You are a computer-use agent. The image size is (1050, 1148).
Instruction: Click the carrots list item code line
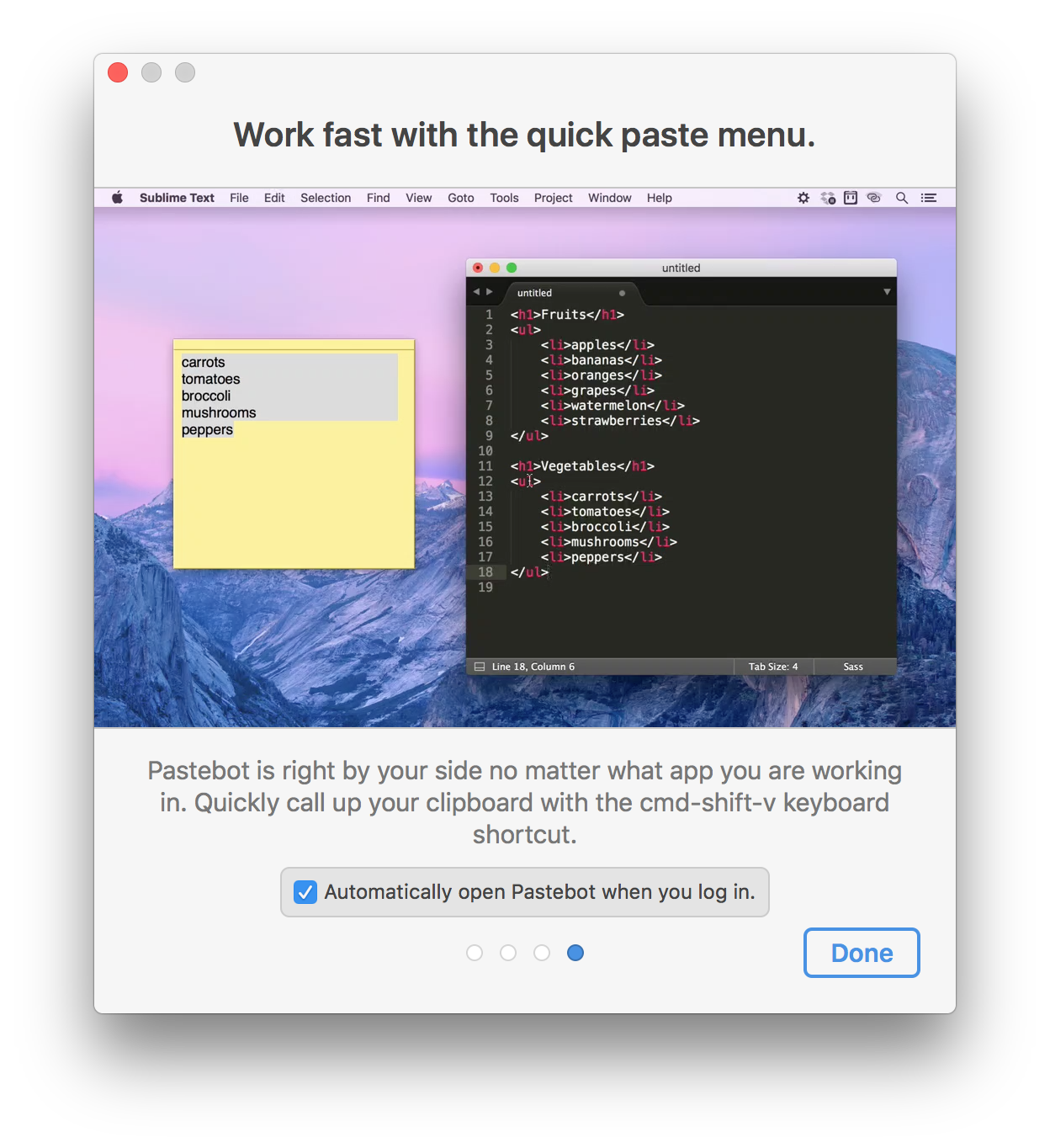pyautogui.click(x=602, y=497)
